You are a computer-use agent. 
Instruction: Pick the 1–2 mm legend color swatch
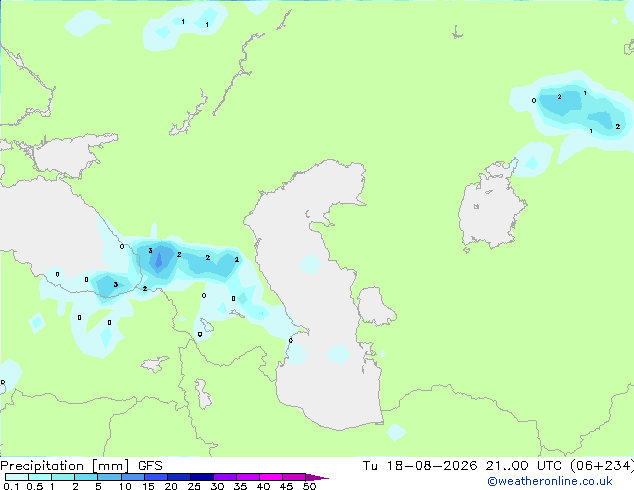[x=63, y=477]
